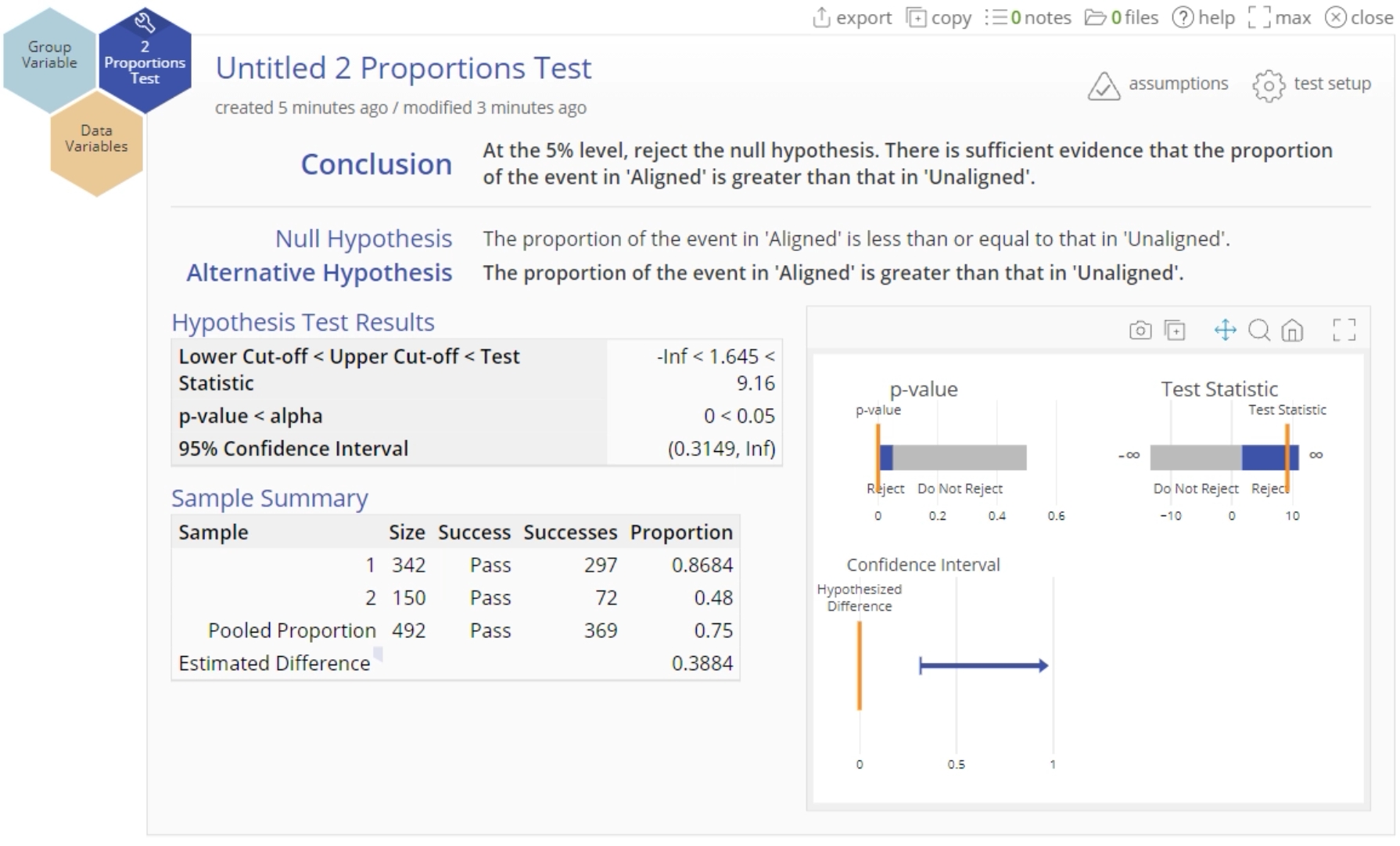
Task: Take a chart snapshot with camera icon
Action: click(x=1140, y=330)
